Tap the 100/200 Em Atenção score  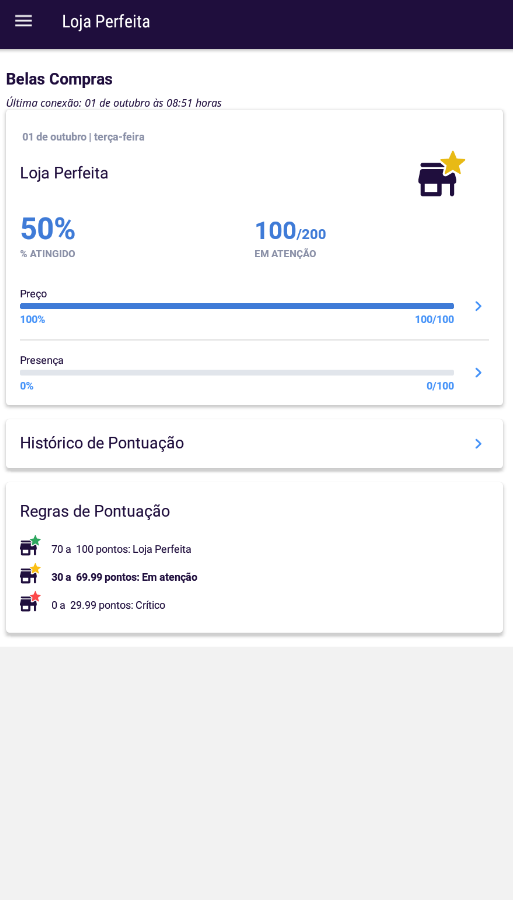(x=290, y=231)
